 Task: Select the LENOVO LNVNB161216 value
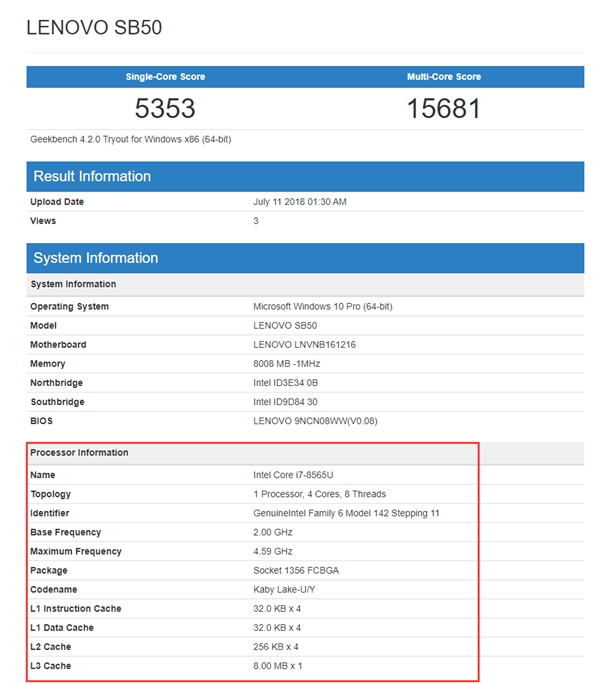click(x=305, y=345)
